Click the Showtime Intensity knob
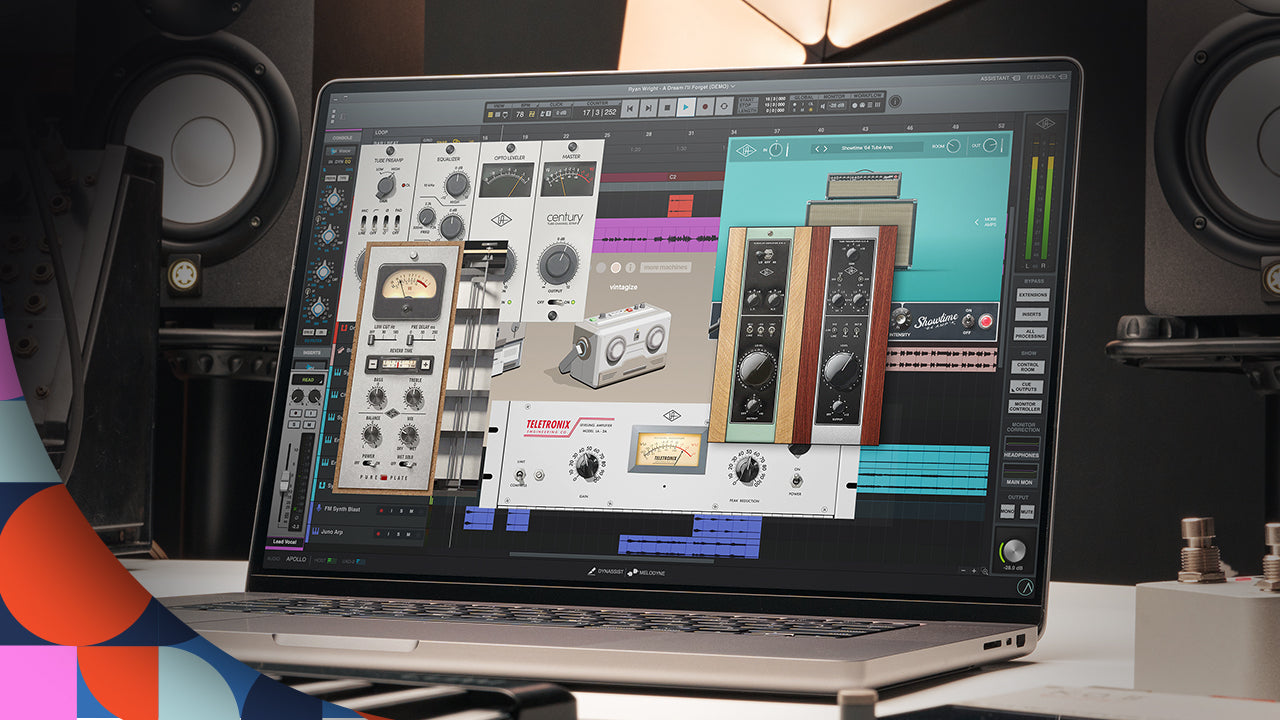 pos(900,319)
